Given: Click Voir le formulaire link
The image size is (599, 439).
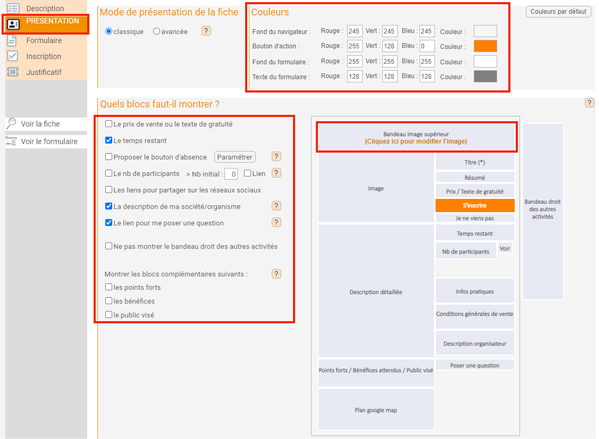Looking at the screenshot, I should (x=49, y=141).
